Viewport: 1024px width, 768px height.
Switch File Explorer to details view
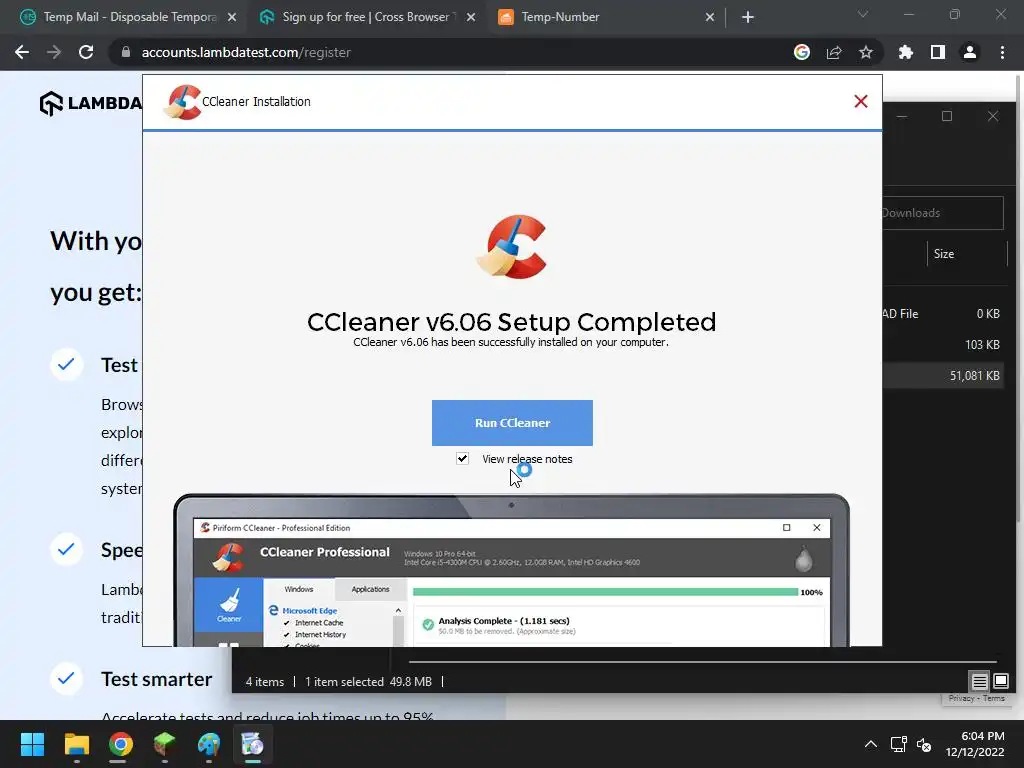[x=980, y=682]
